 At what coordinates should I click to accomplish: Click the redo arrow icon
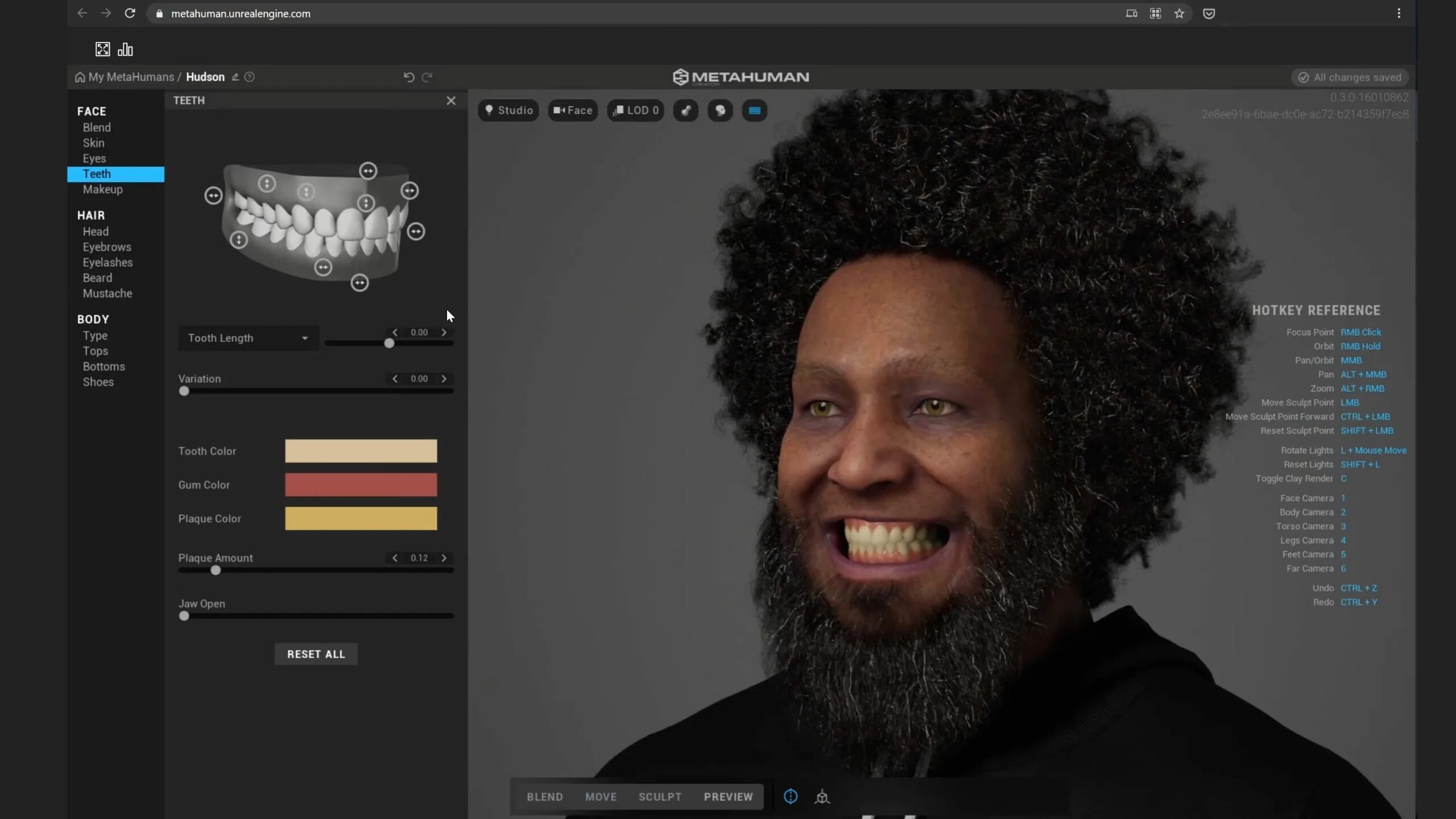tap(427, 77)
